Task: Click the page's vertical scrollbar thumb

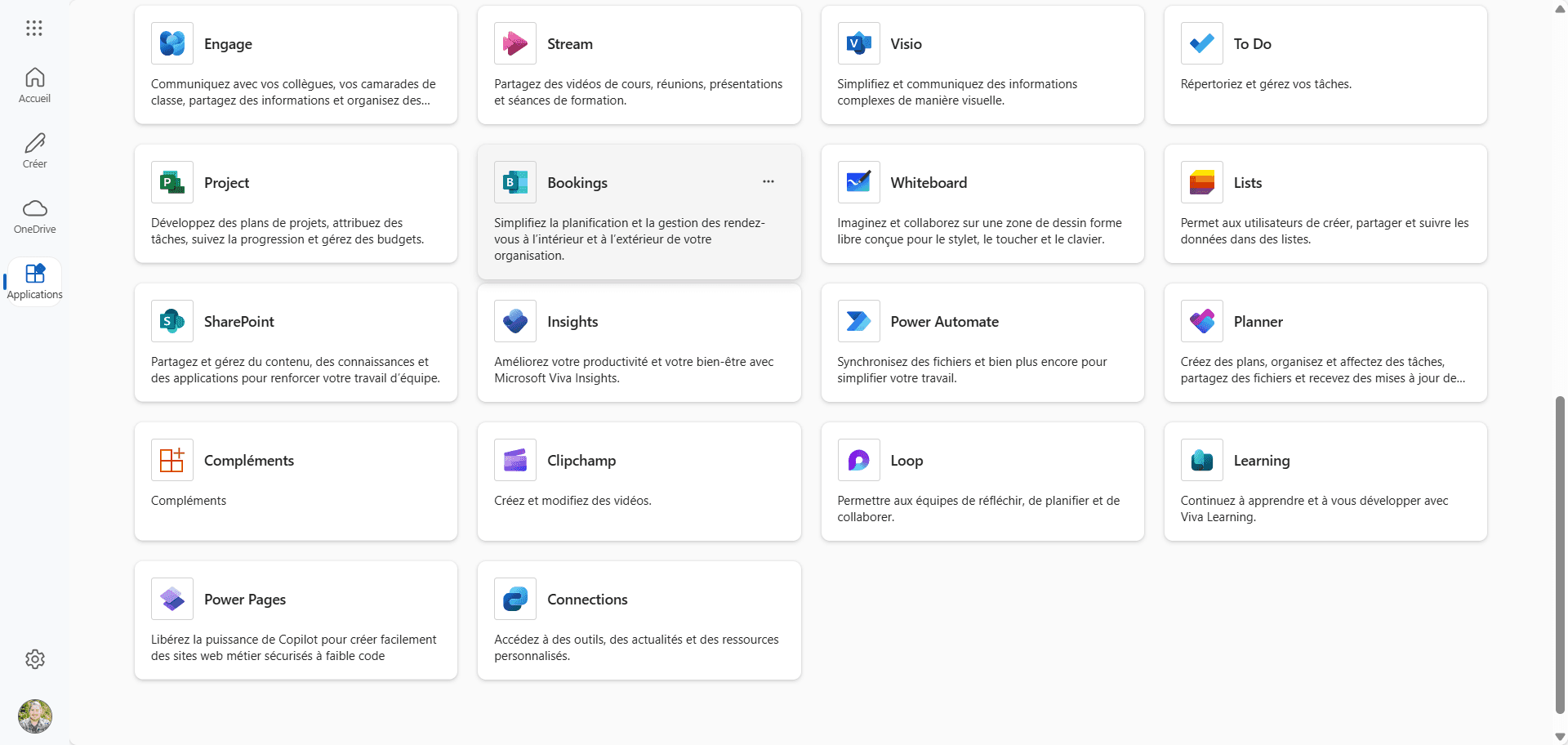Action: point(1560,555)
